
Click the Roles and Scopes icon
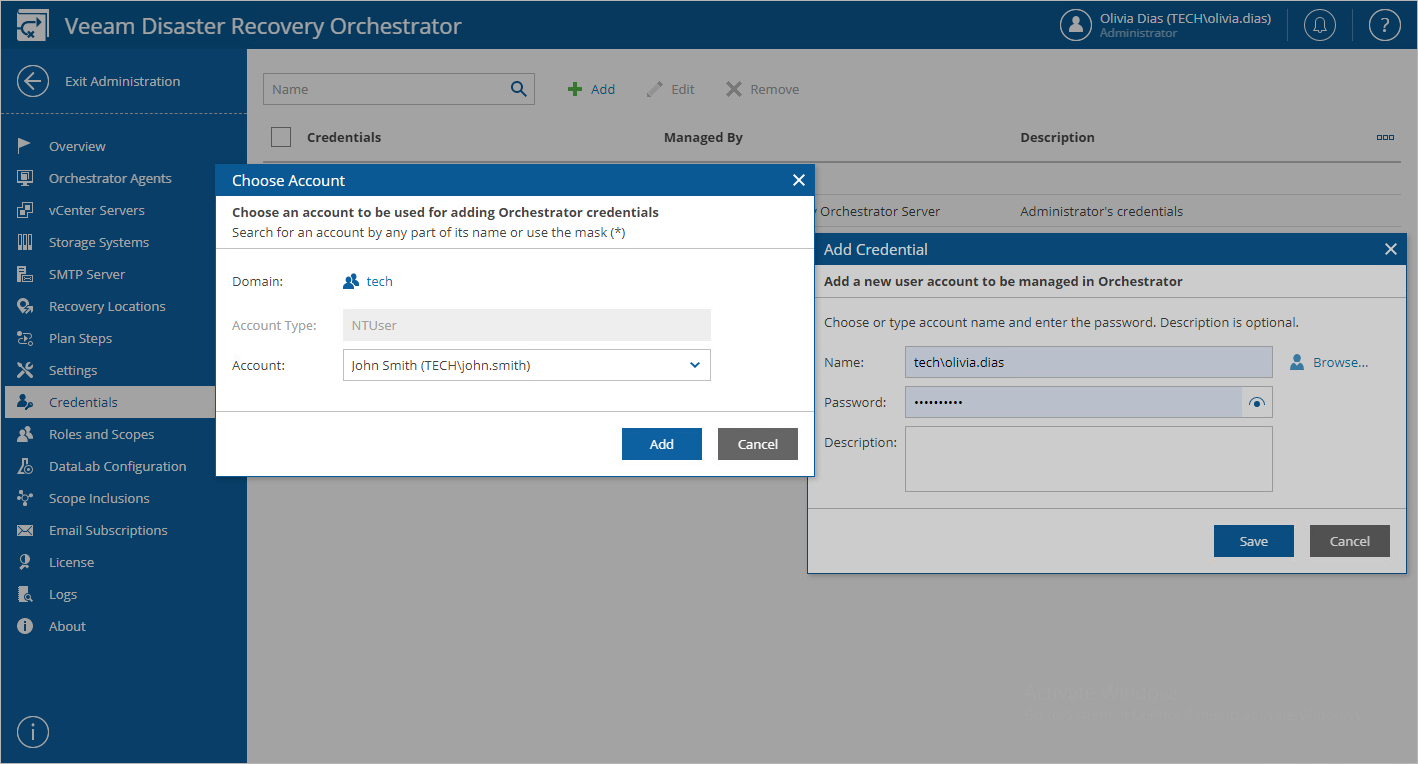(x=26, y=434)
